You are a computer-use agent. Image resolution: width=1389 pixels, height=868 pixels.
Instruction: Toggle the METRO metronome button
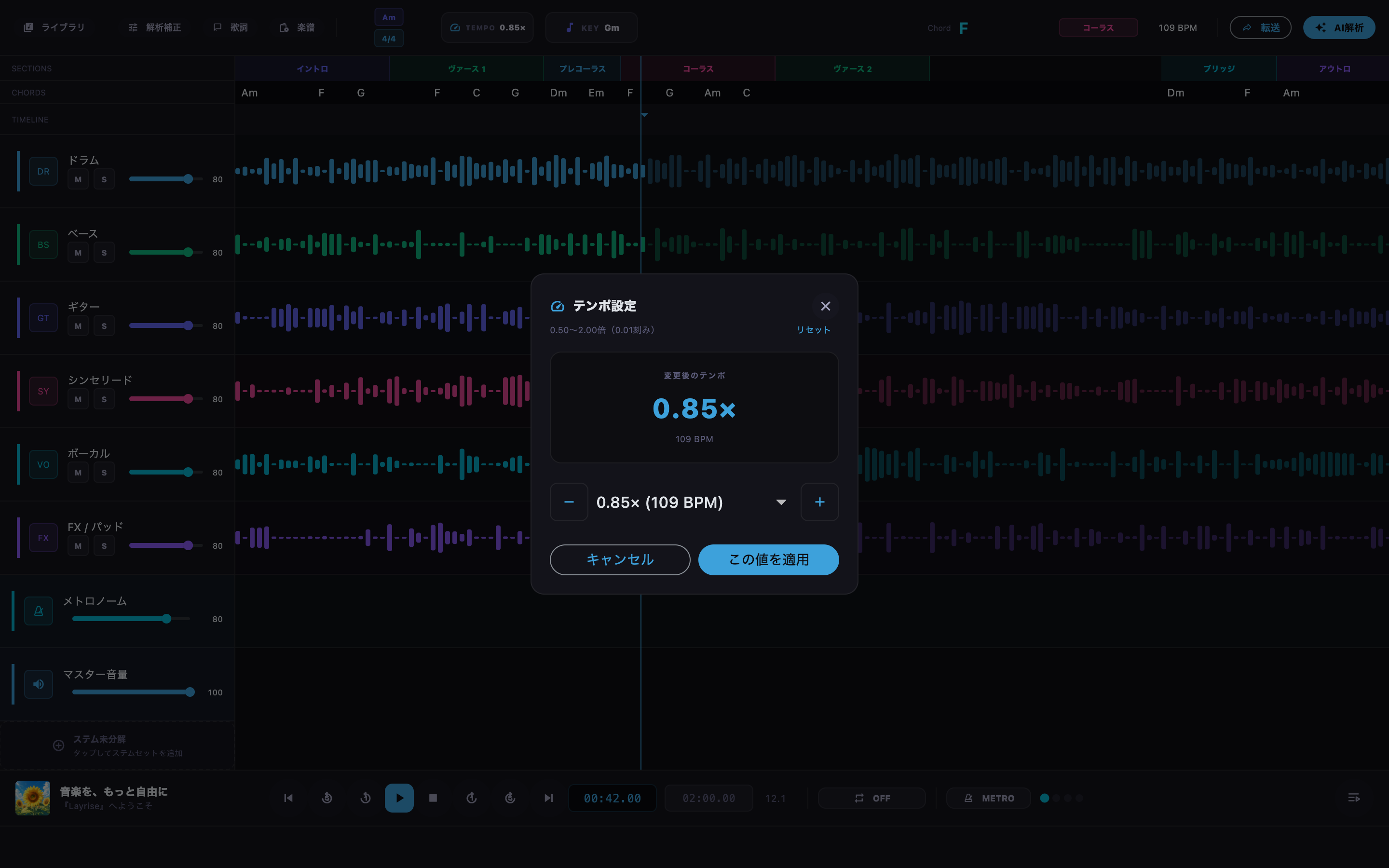click(988, 798)
